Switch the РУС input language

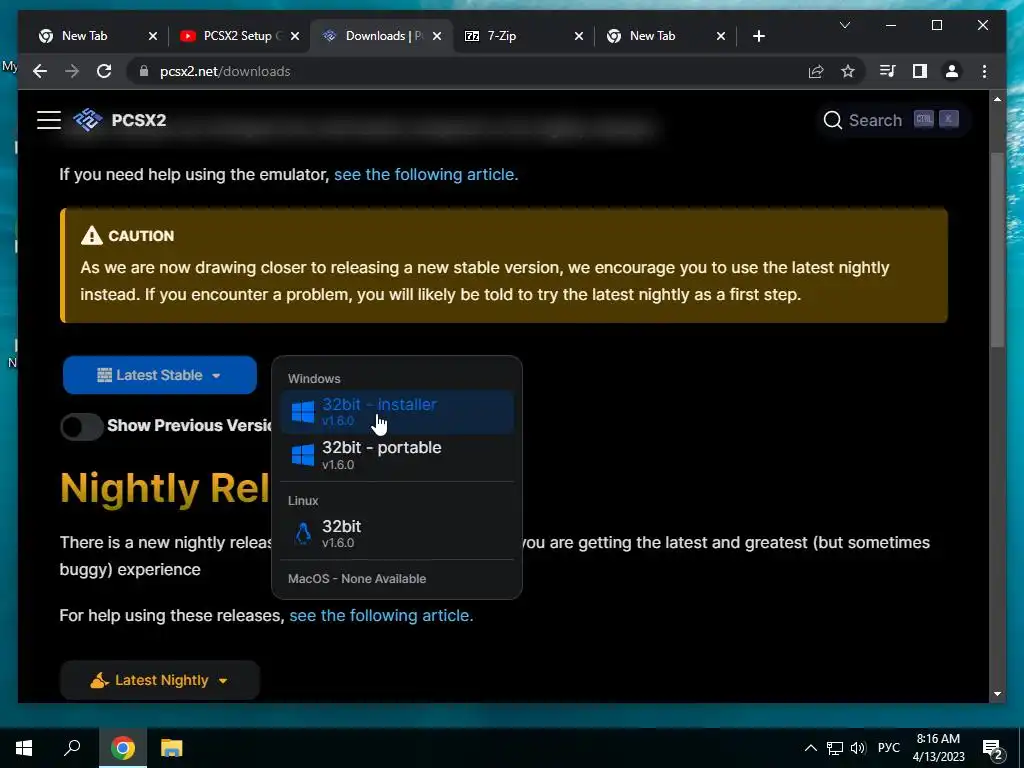click(x=889, y=748)
